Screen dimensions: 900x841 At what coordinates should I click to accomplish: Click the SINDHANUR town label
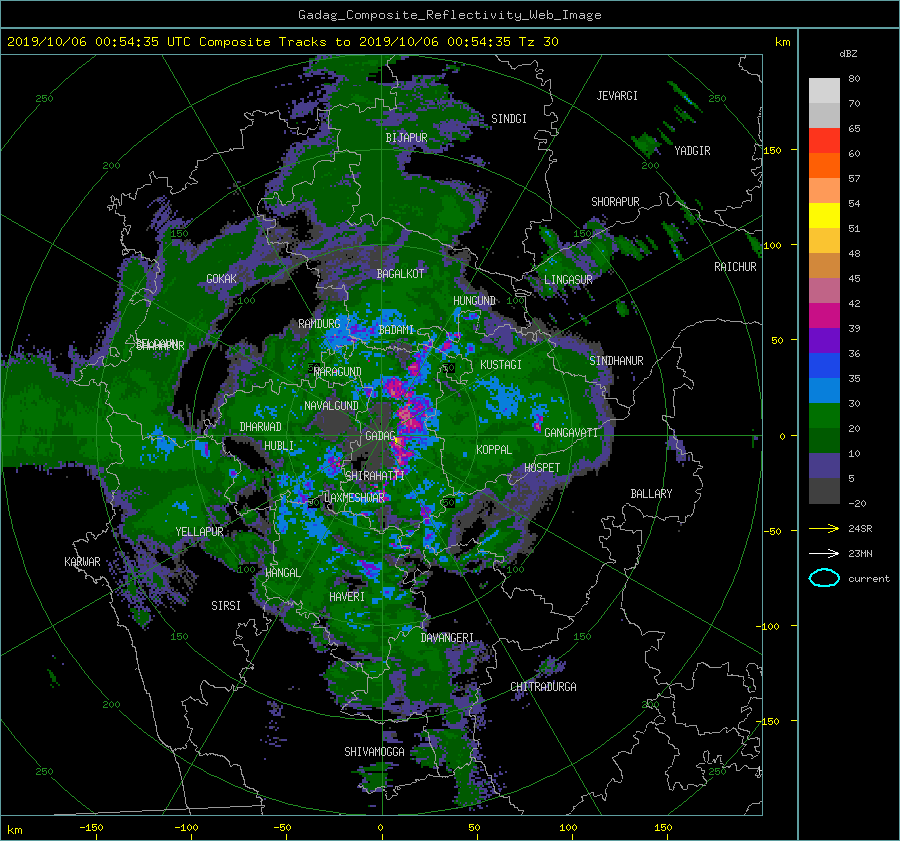(616, 361)
